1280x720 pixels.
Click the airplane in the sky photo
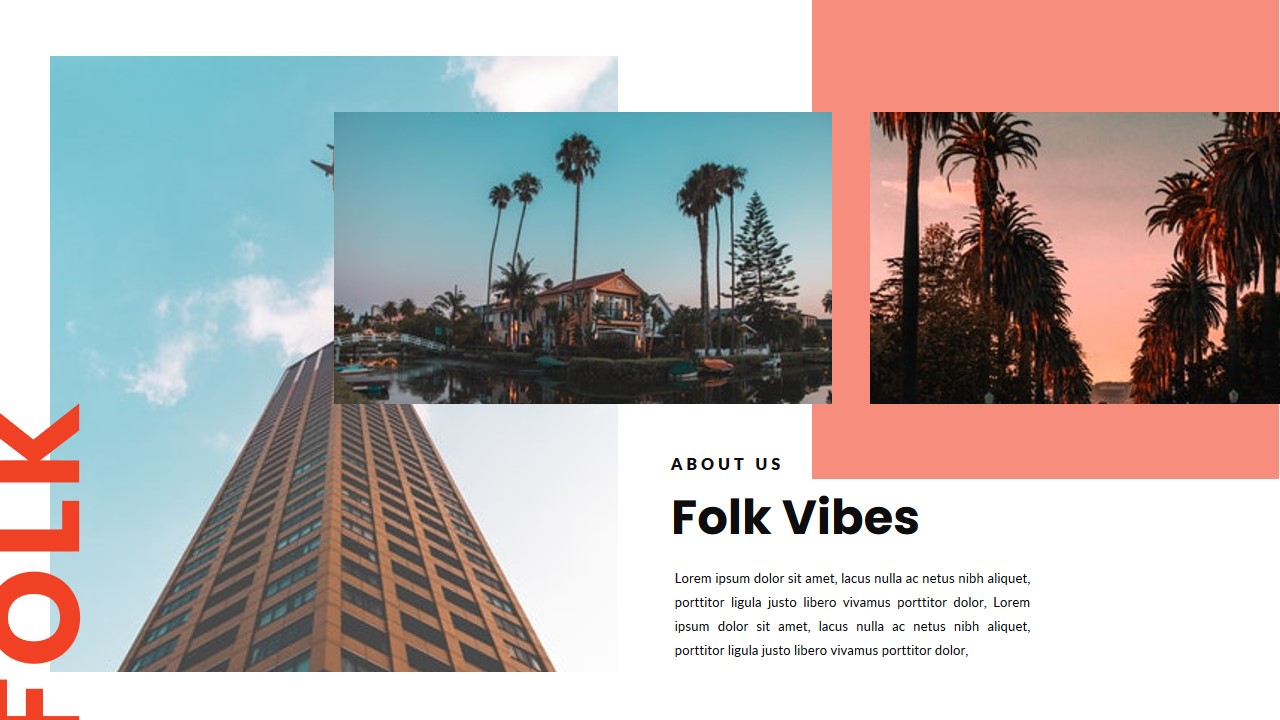(324, 160)
